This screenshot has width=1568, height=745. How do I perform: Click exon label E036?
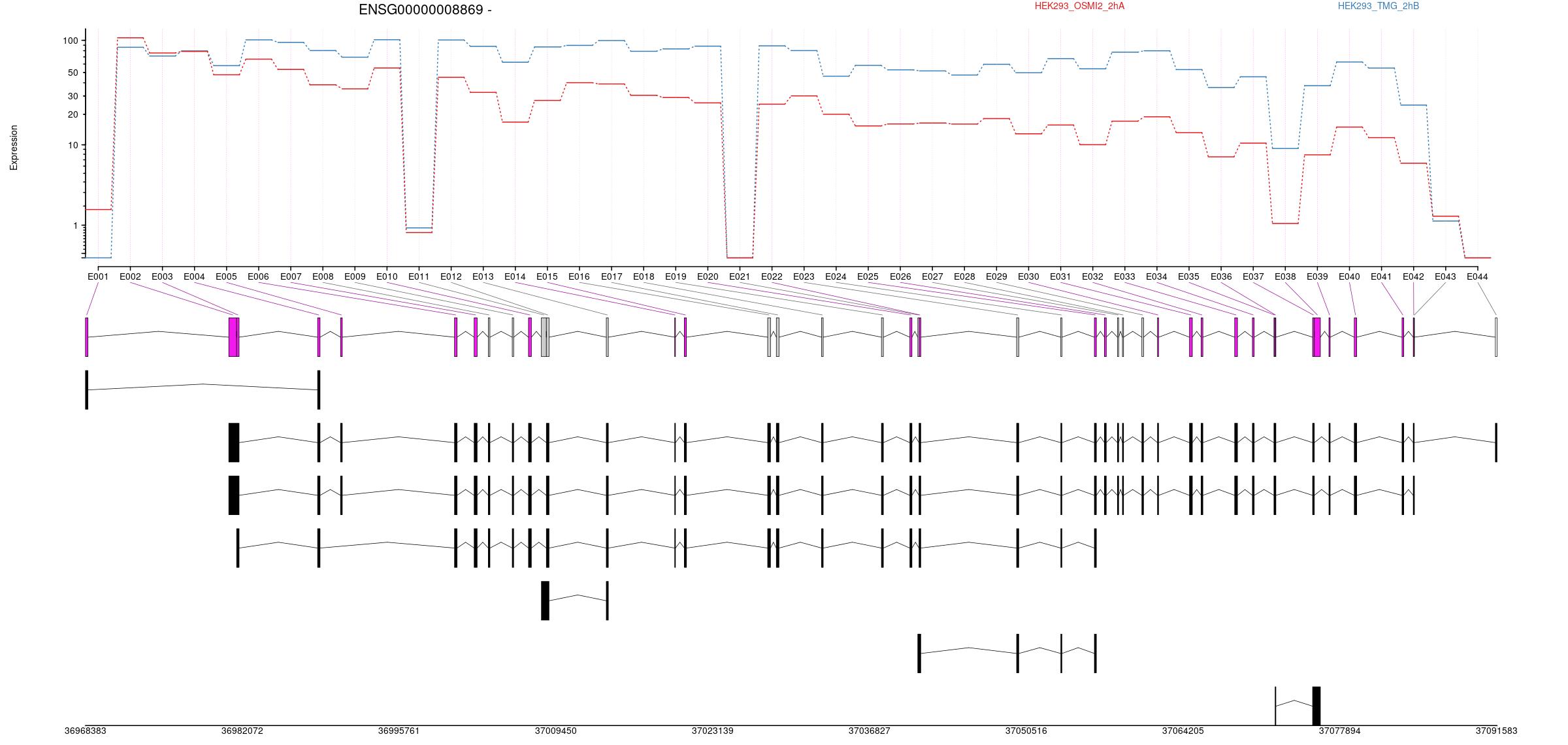coord(1221,276)
